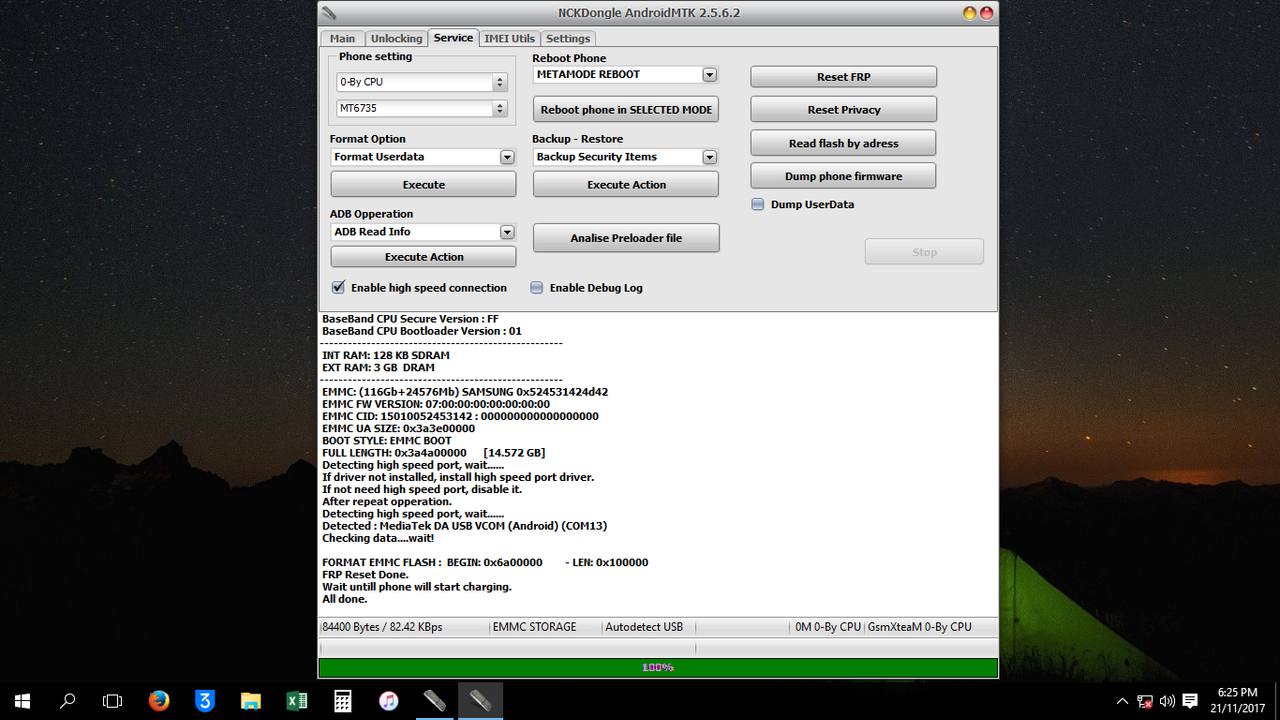This screenshot has height=720, width=1280.
Task: Open Calculator from taskbar
Action: point(343,701)
